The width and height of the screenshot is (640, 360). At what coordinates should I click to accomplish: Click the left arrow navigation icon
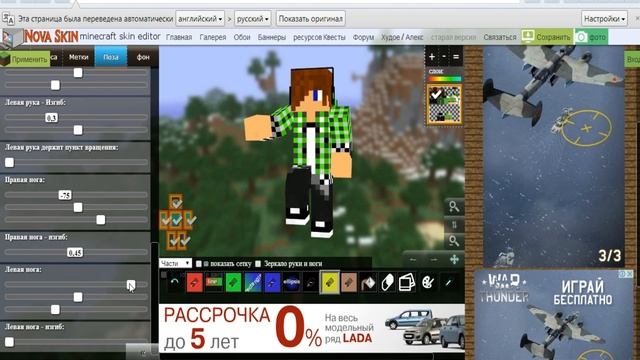pyautogui.click(x=413, y=260)
